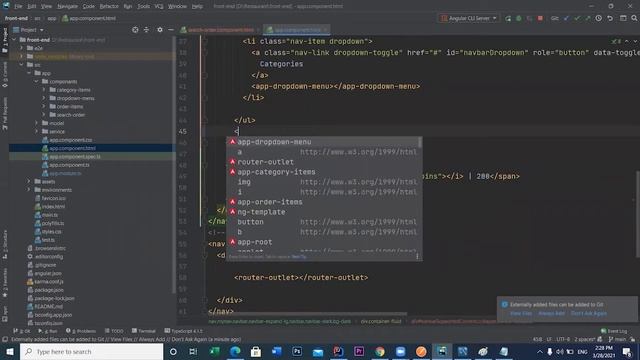Viewport: 640px width, 360px height.
Task: Click Don't Ask Again in notification
Action: pos(589,313)
